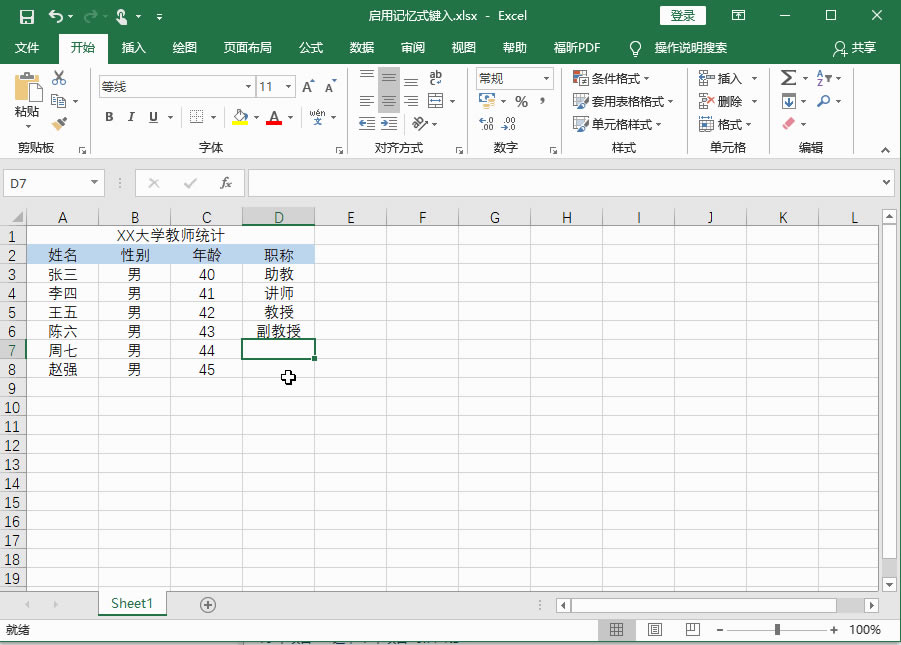Click the 登录 button in the title bar
The height and width of the screenshot is (645, 901).
tap(683, 15)
